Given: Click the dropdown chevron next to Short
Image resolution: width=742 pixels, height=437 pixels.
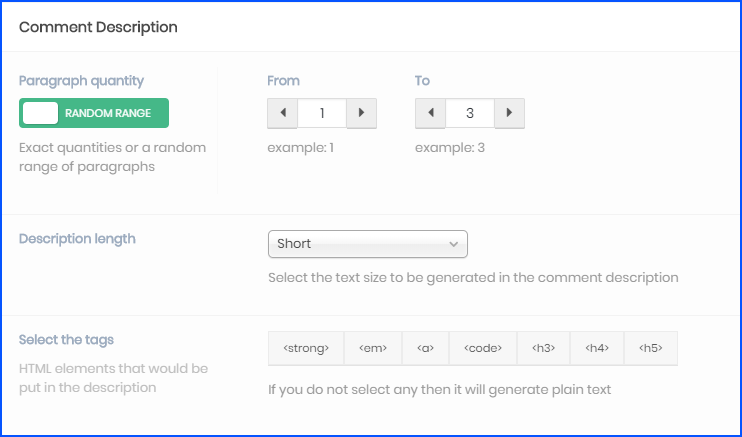Looking at the screenshot, I should [453, 244].
